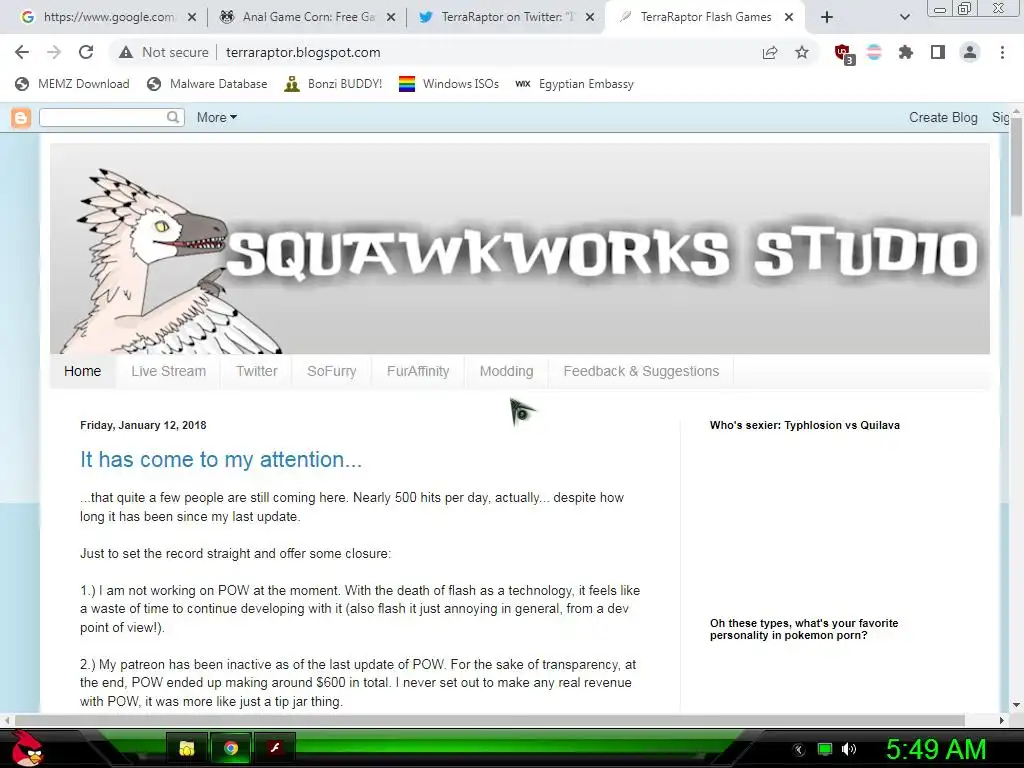This screenshot has width=1024, height=768.
Task: Open the Flash player taskbar icon
Action: [x=275, y=748]
